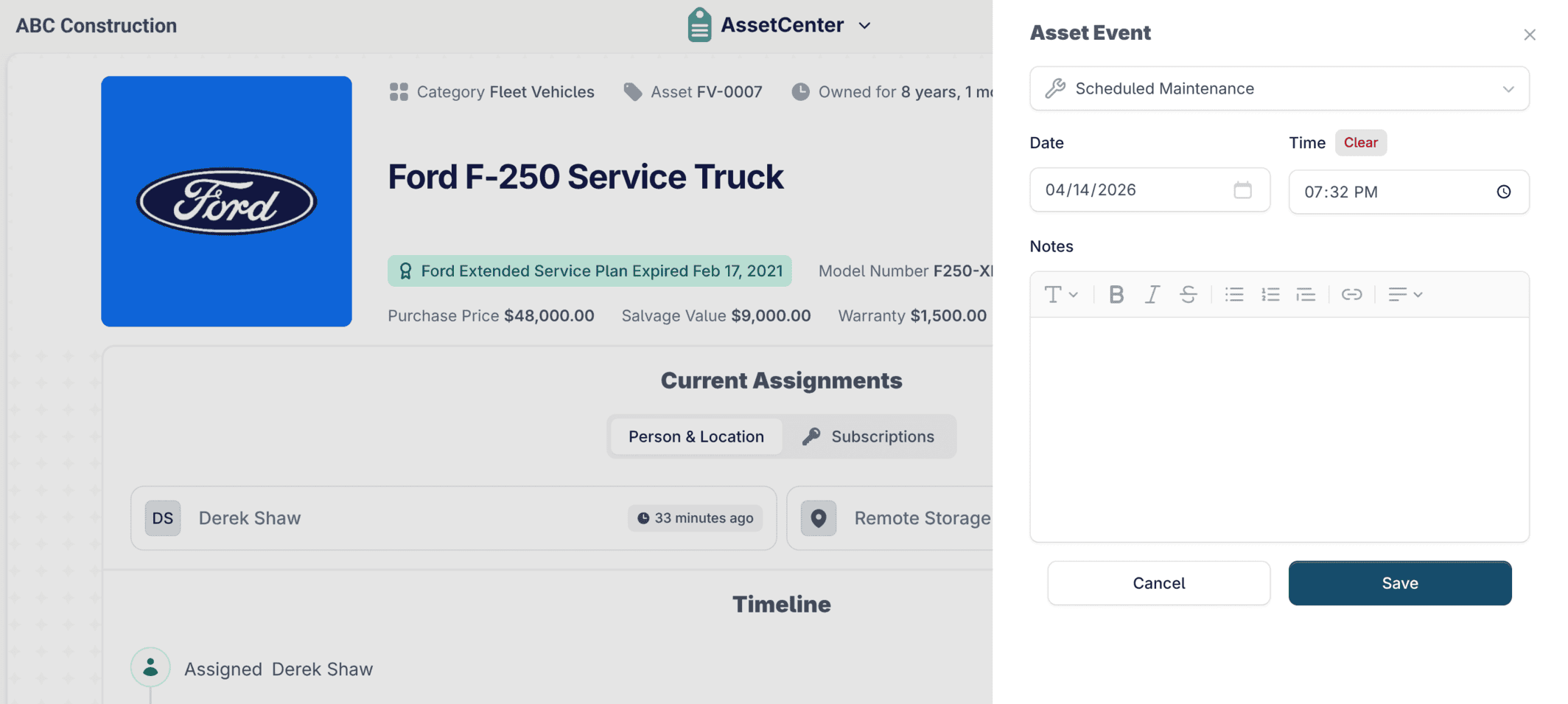Cancel the asset event
Image resolution: width=1568 pixels, height=704 pixels.
click(x=1158, y=583)
